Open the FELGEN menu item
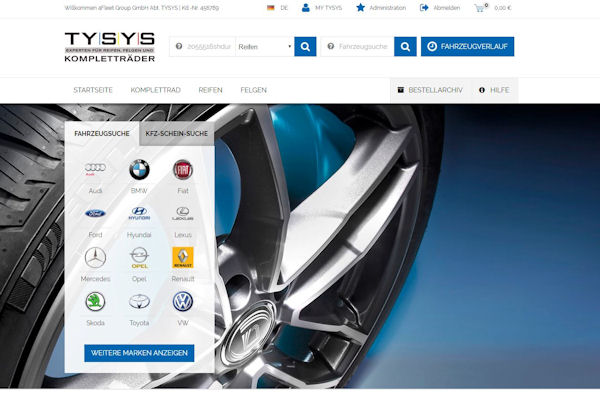 [x=253, y=90]
